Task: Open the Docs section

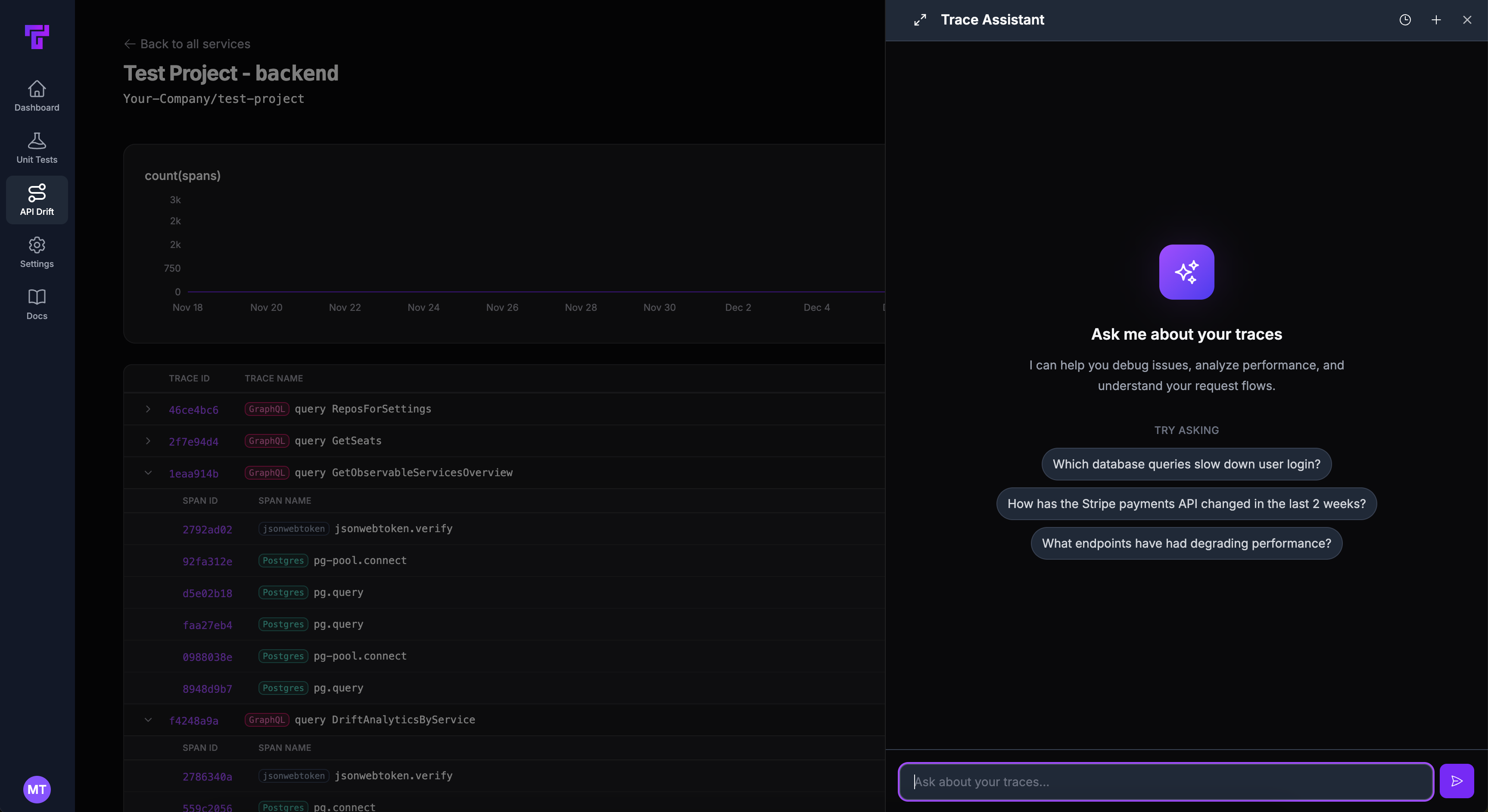Action: coord(36,304)
